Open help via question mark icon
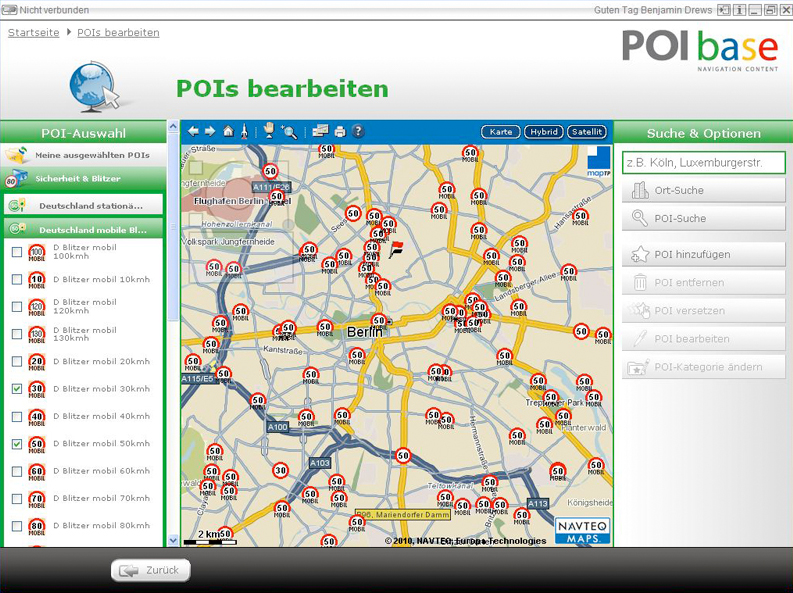The width and height of the screenshot is (793, 593). (358, 131)
